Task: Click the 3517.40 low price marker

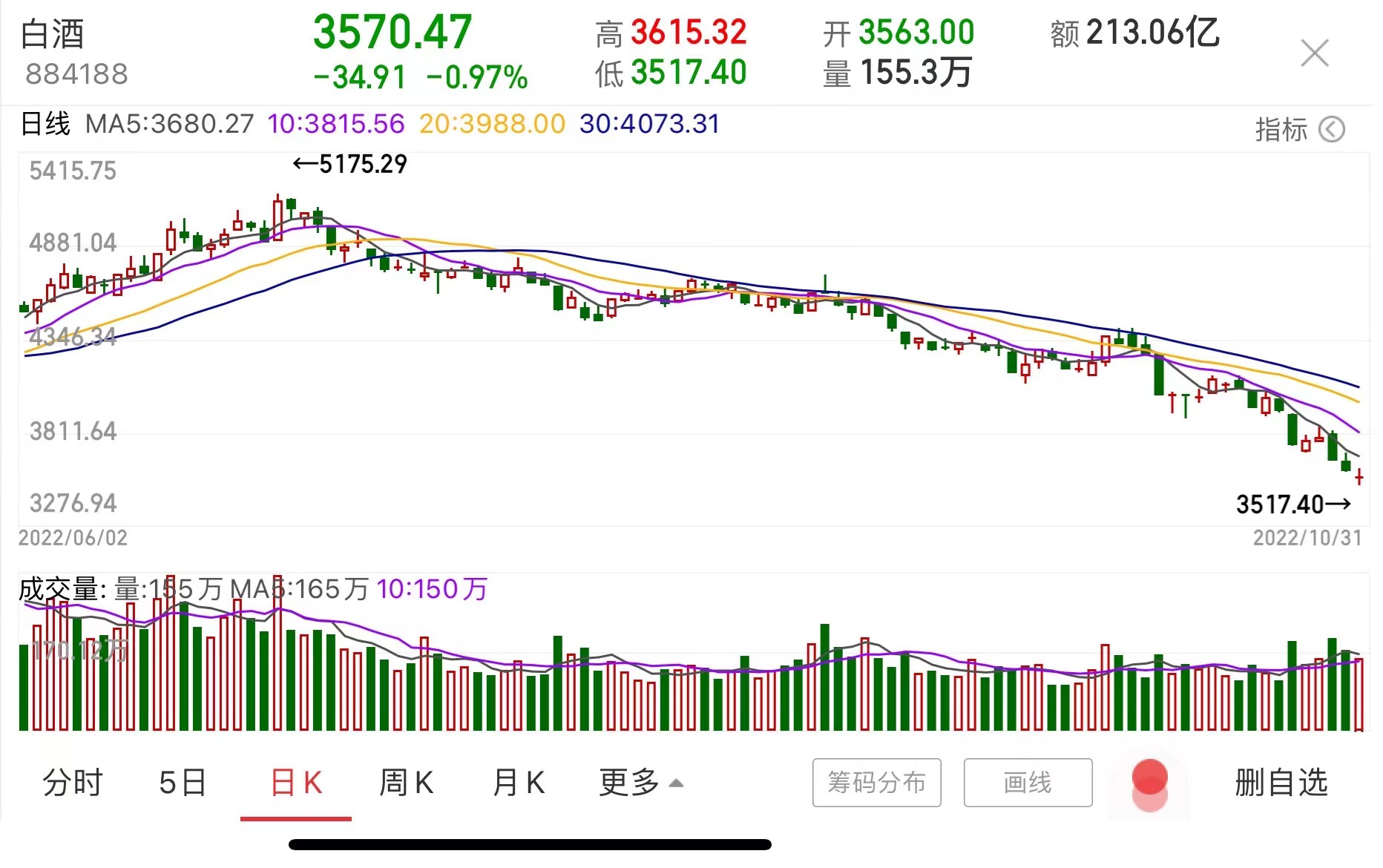Action: click(x=1292, y=504)
